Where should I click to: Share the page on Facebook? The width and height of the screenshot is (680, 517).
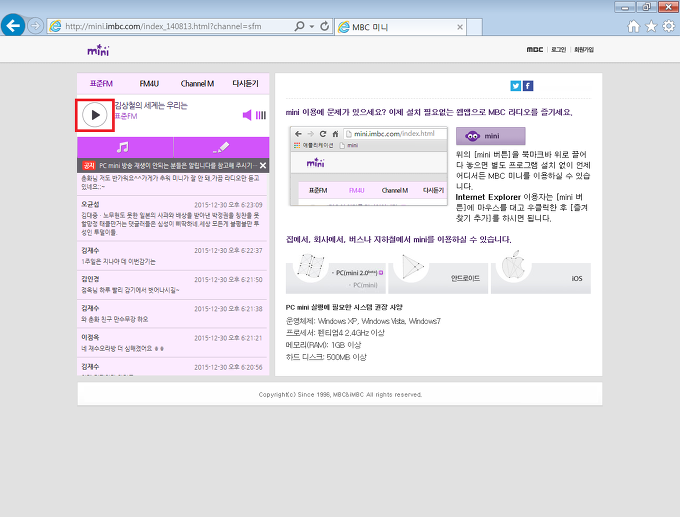(528, 86)
